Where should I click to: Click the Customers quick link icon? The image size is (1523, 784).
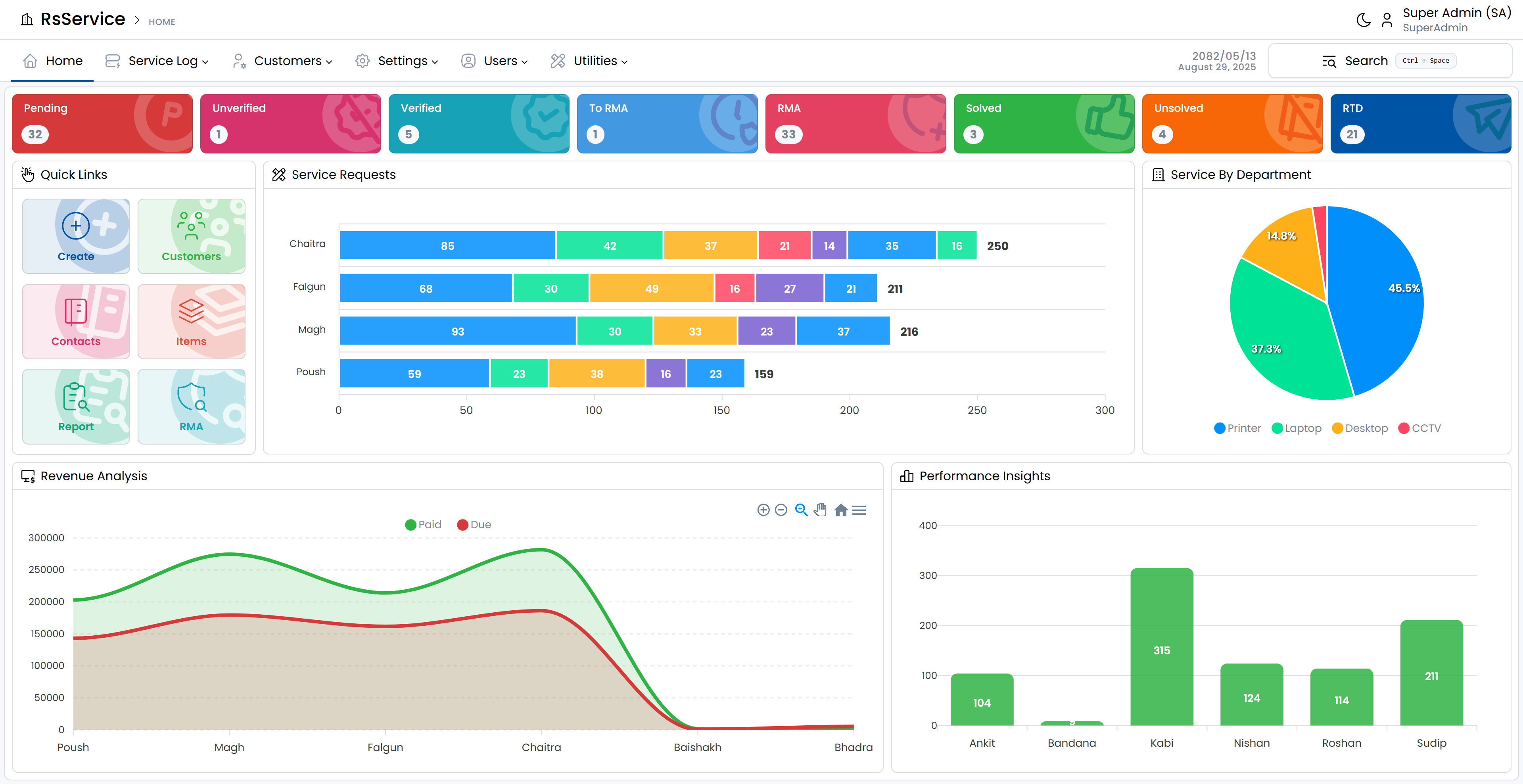(191, 226)
